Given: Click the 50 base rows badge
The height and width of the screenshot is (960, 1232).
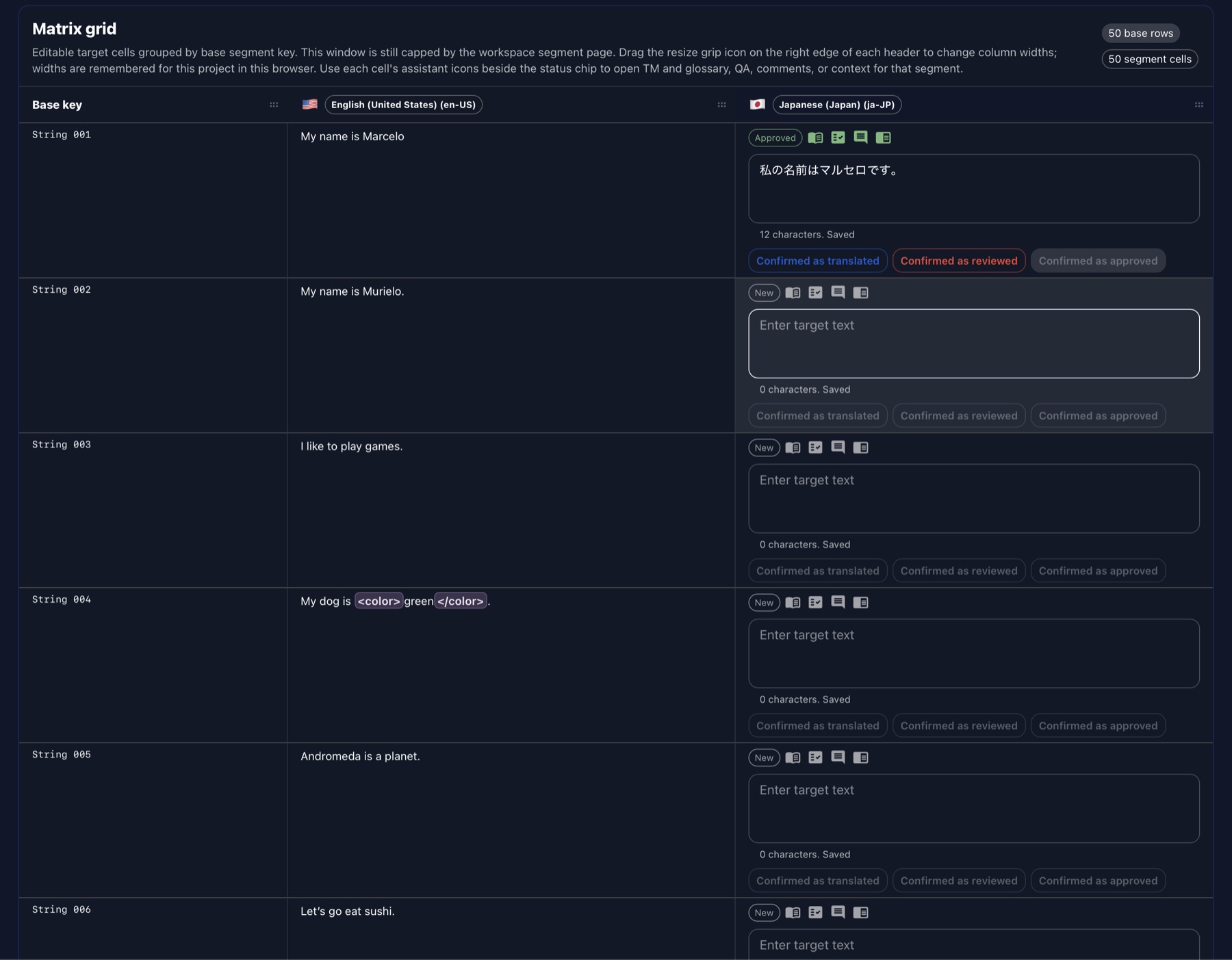Looking at the screenshot, I should [1140, 33].
